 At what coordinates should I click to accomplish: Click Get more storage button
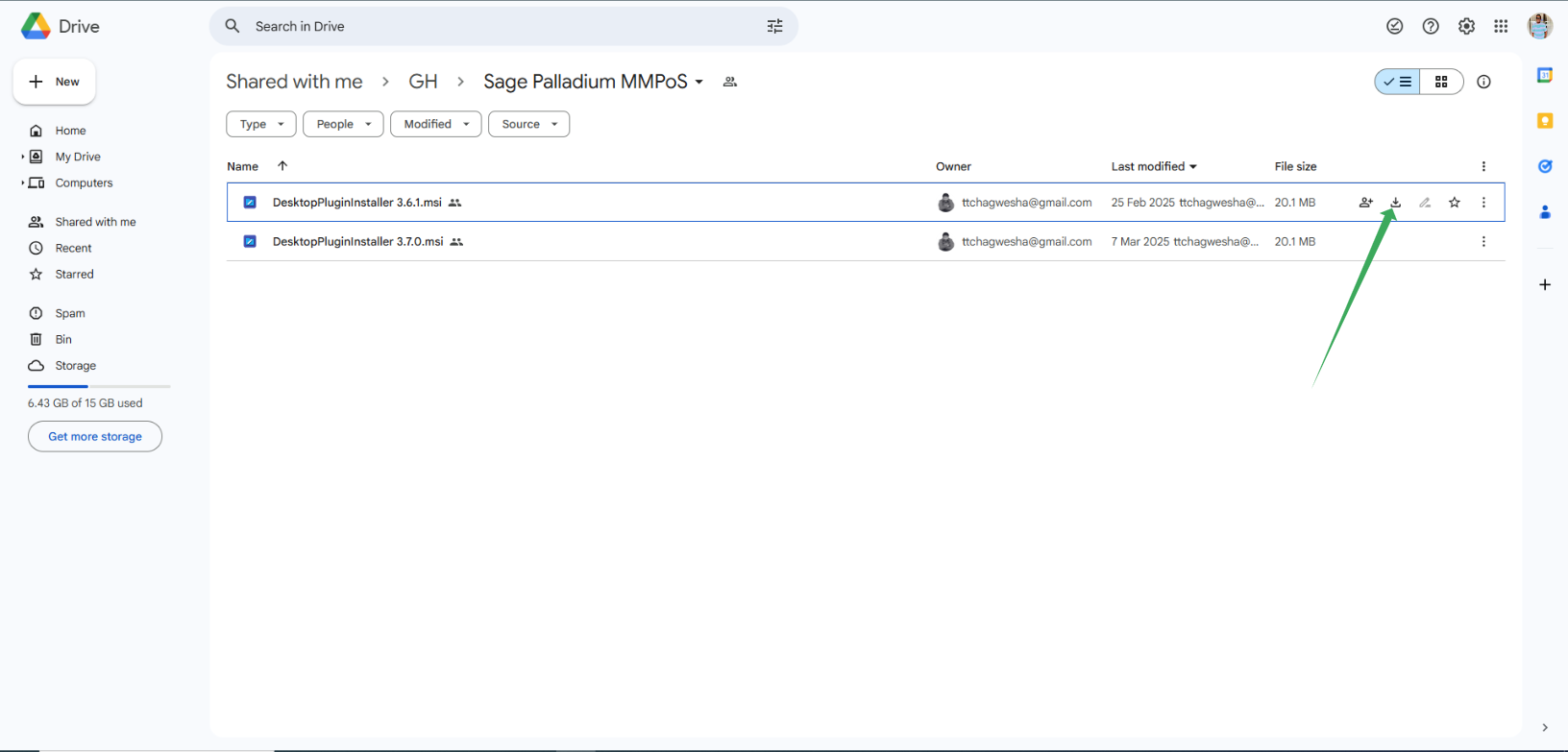95,436
